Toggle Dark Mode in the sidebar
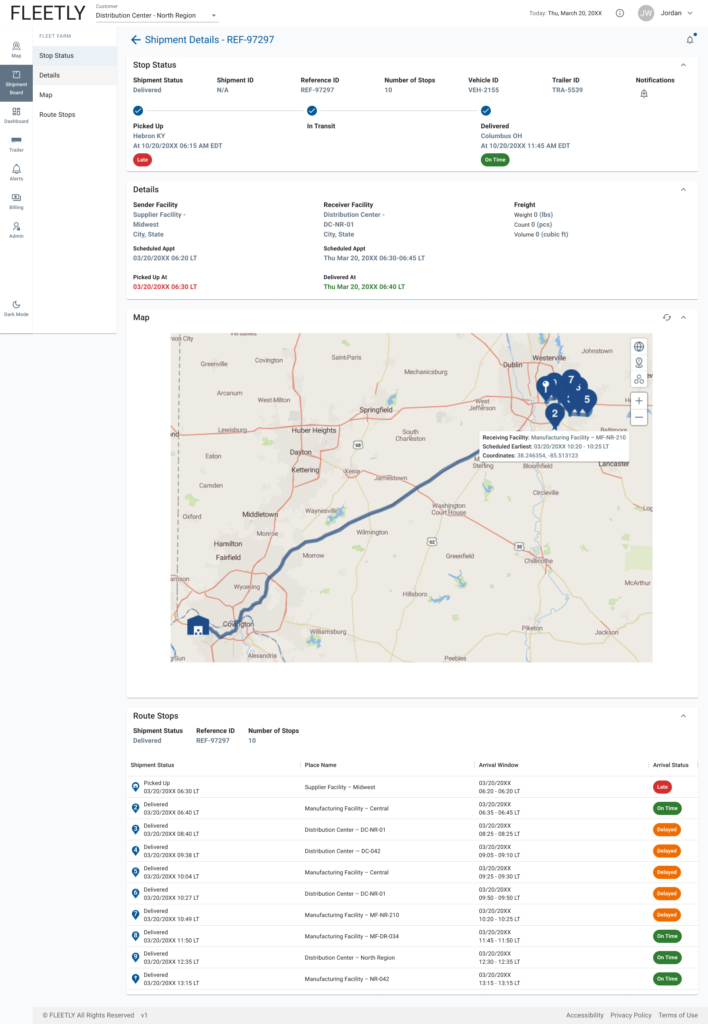This screenshot has height=1024, width=708. (x=16, y=308)
